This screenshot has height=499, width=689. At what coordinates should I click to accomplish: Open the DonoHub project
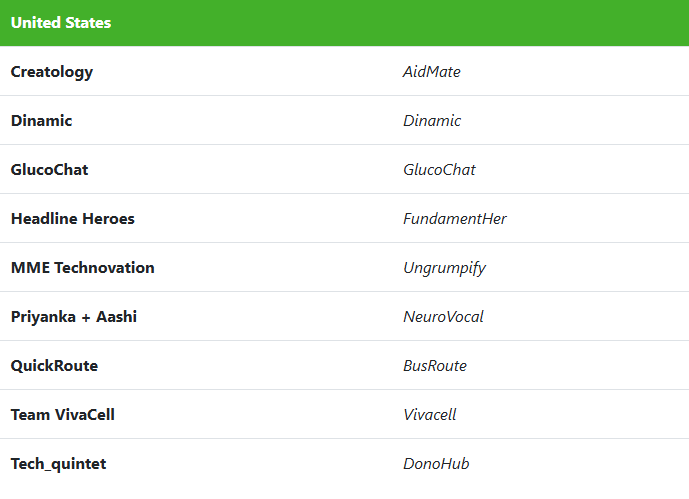click(436, 464)
